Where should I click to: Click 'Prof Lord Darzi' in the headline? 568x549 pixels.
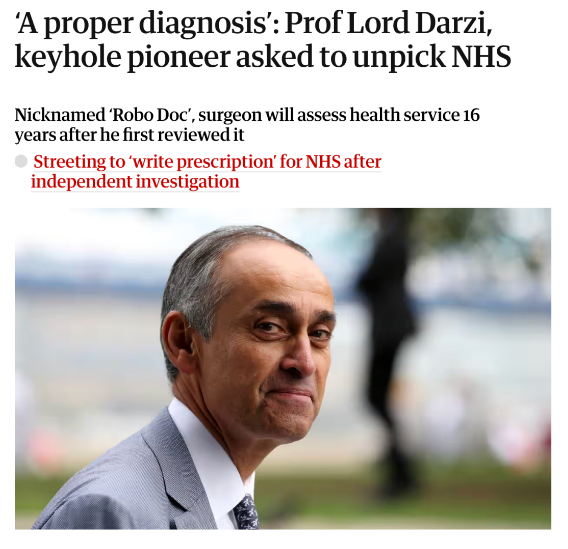tap(388, 22)
